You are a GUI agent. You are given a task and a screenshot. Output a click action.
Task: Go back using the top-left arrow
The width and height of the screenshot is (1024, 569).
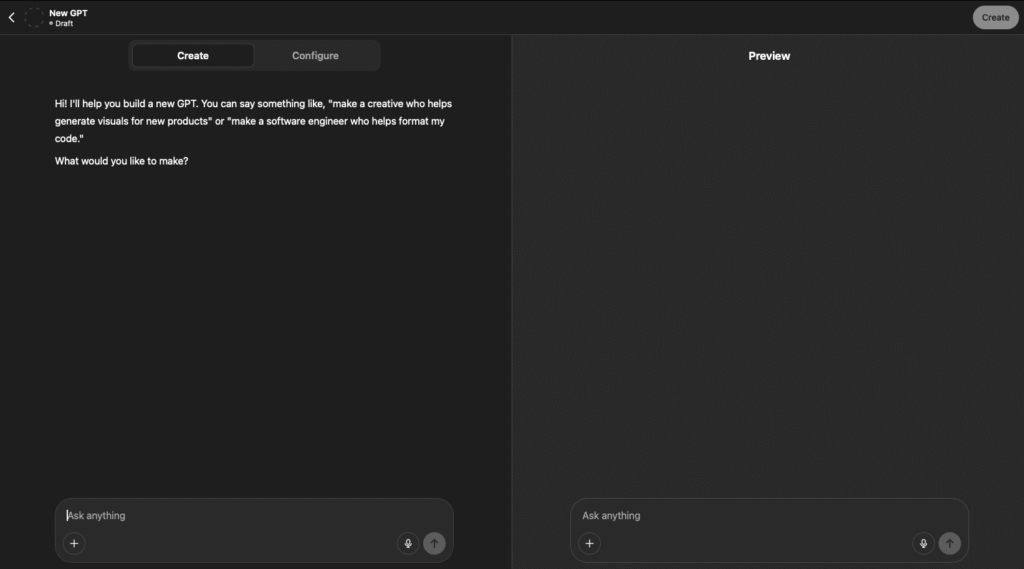11,17
